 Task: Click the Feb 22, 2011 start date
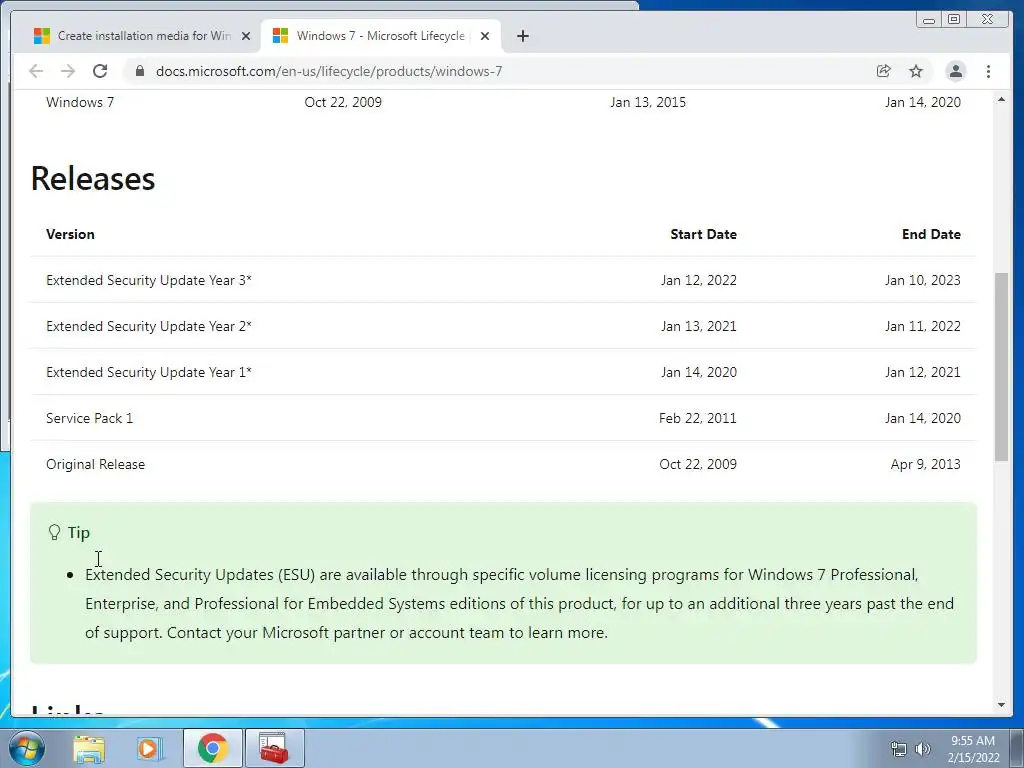coord(697,418)
